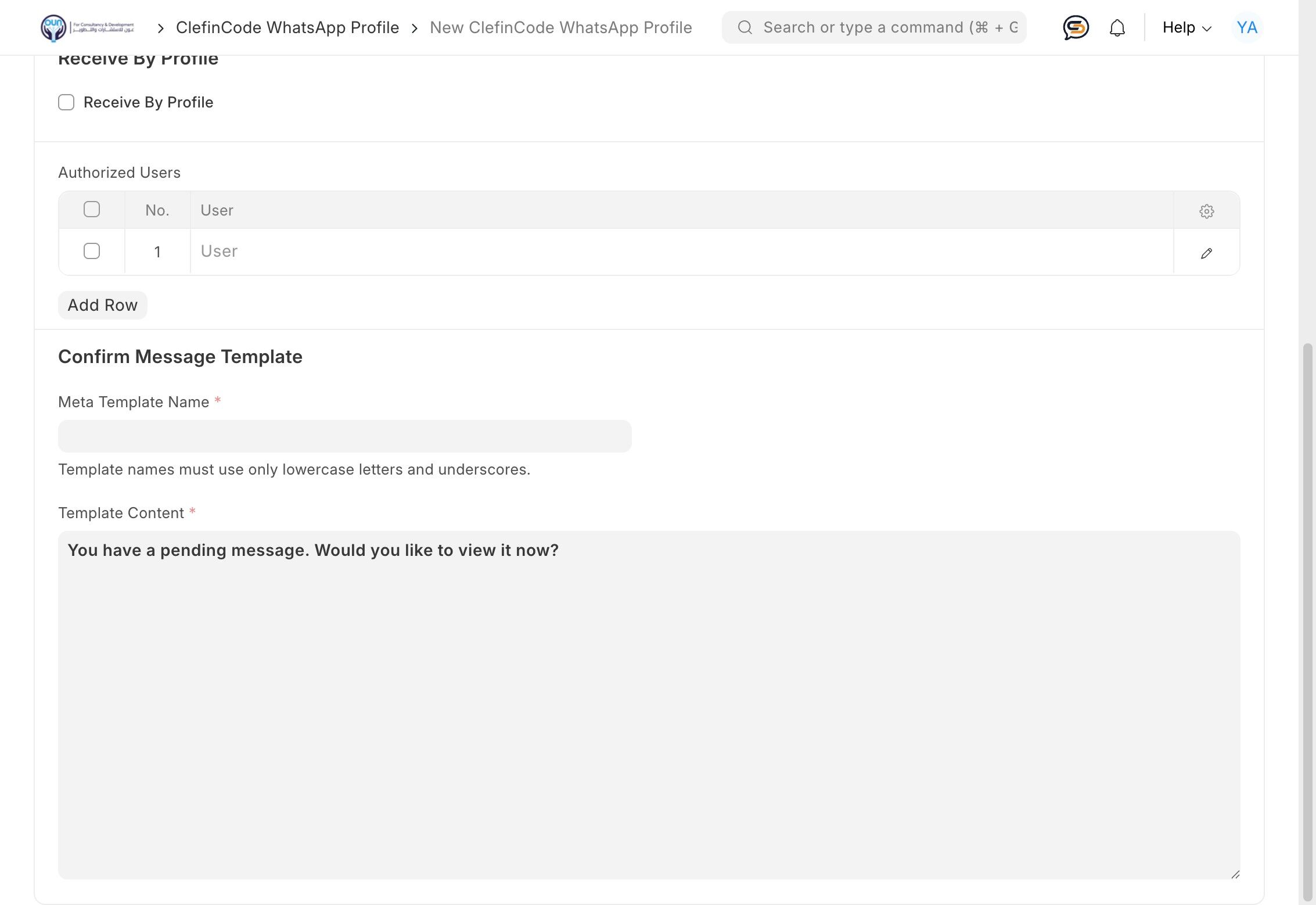The width and height of the screenshot is (1316, 905).
Task: Click the table settings gear icon
Action: (x=1206, y=211)
